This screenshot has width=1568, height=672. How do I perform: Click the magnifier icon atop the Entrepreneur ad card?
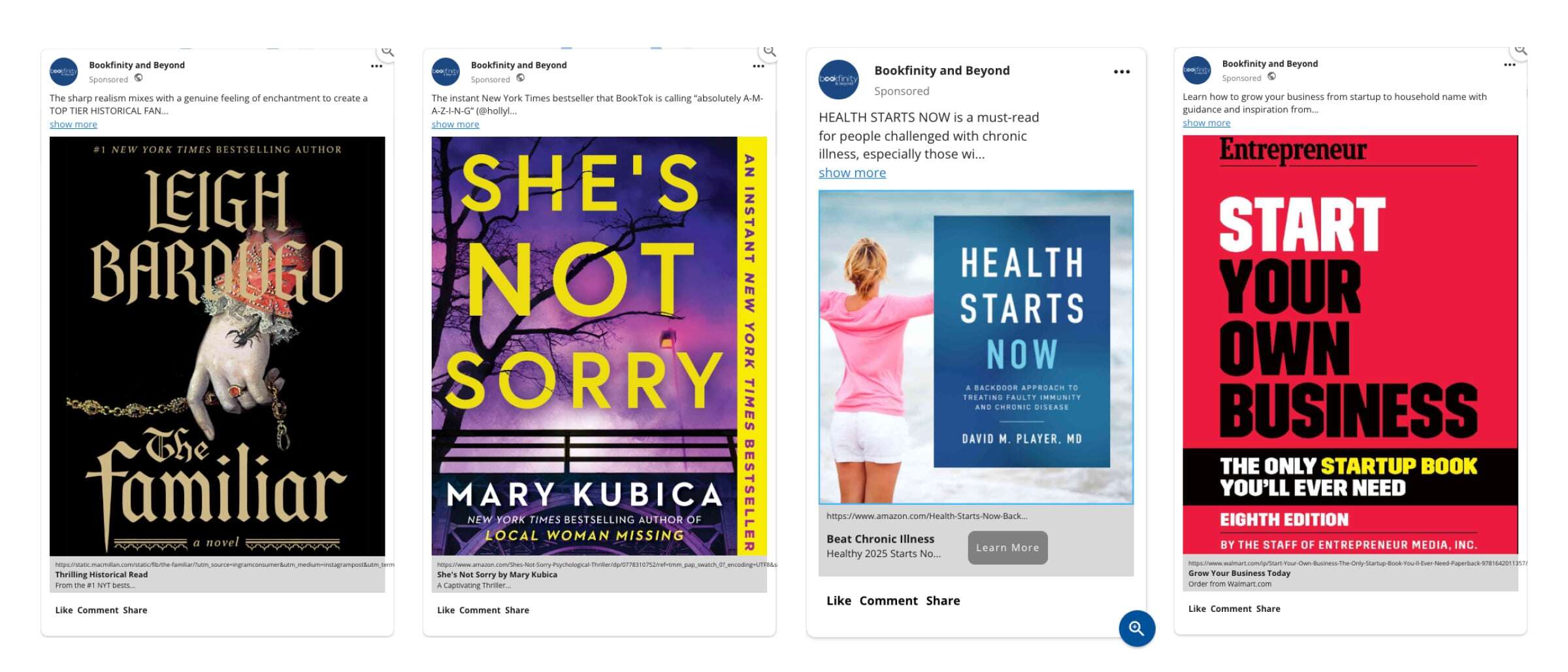pos(1520,50)
